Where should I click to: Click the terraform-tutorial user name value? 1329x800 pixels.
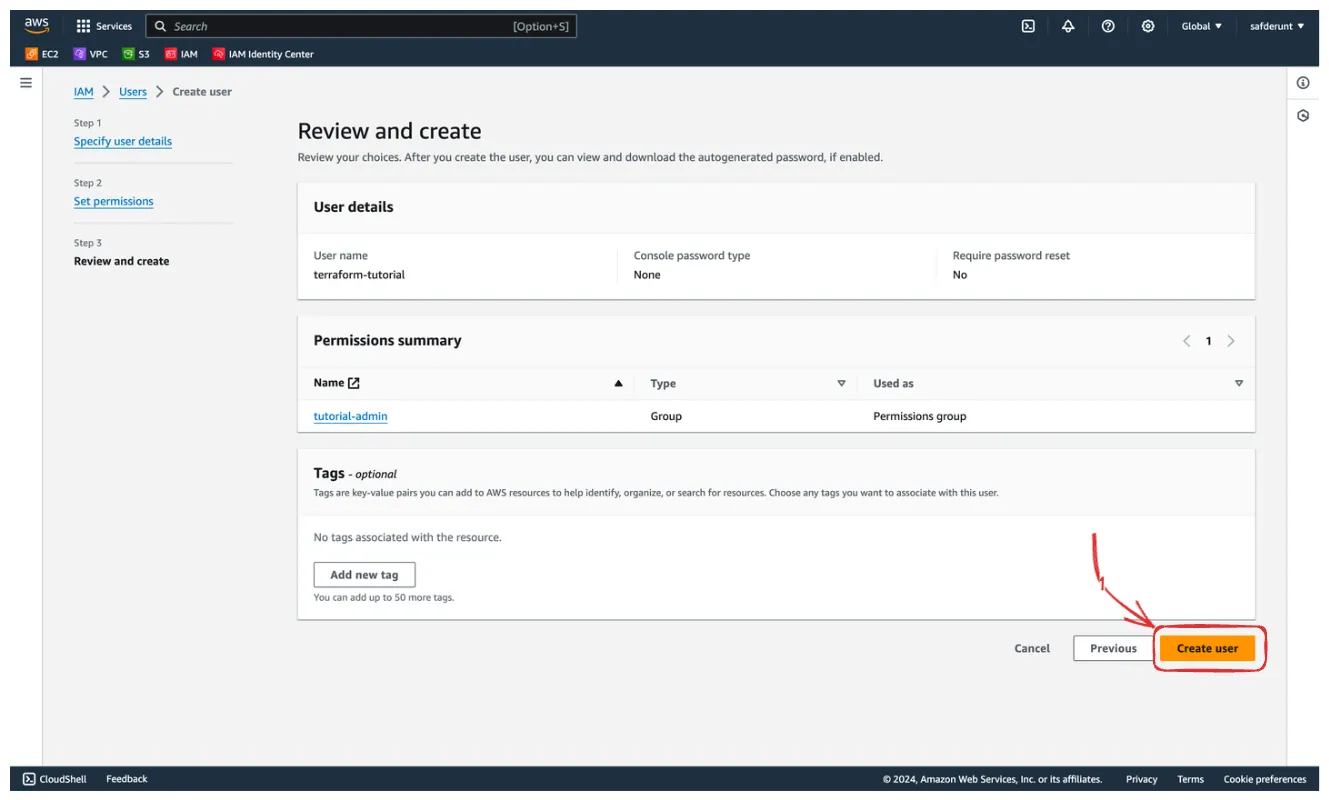coord(359,274)
